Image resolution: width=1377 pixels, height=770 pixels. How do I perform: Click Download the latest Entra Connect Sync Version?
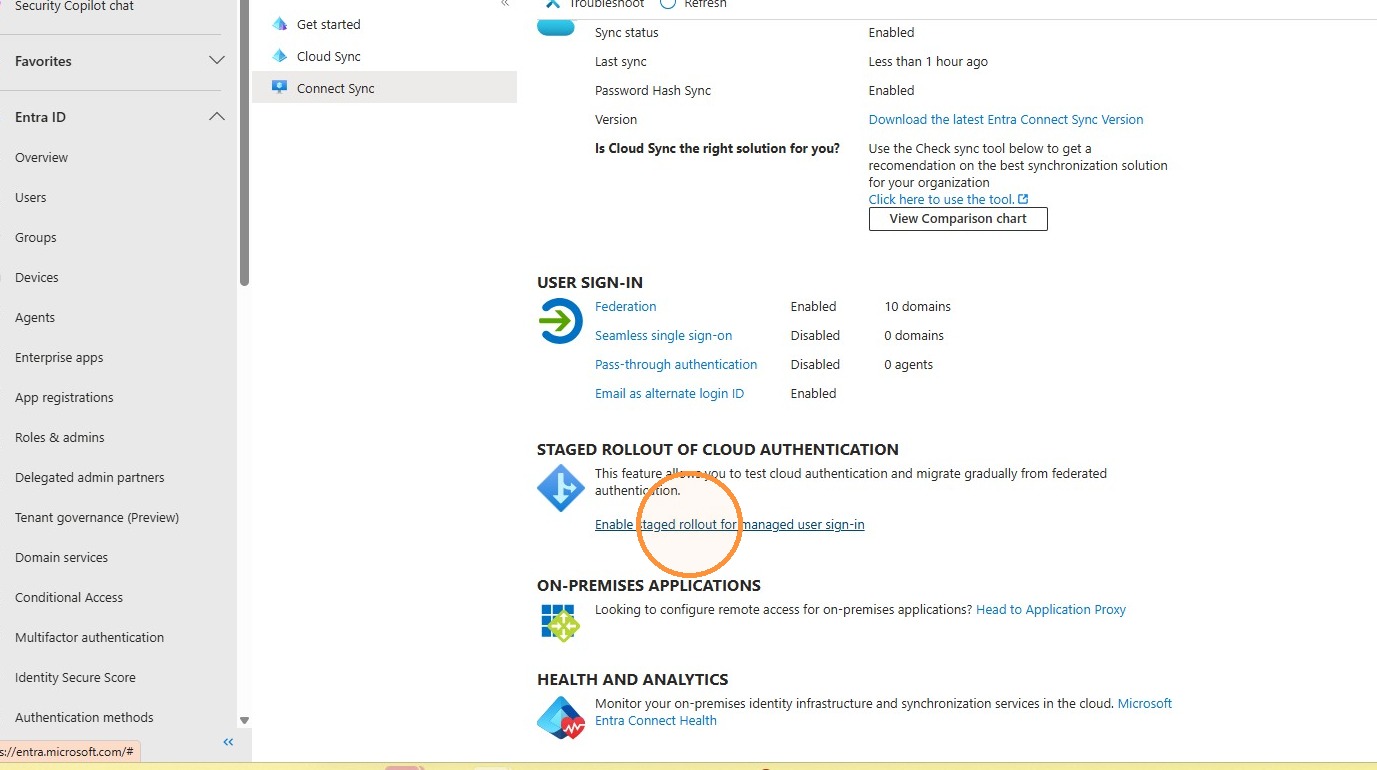(x=1006, y=119)
